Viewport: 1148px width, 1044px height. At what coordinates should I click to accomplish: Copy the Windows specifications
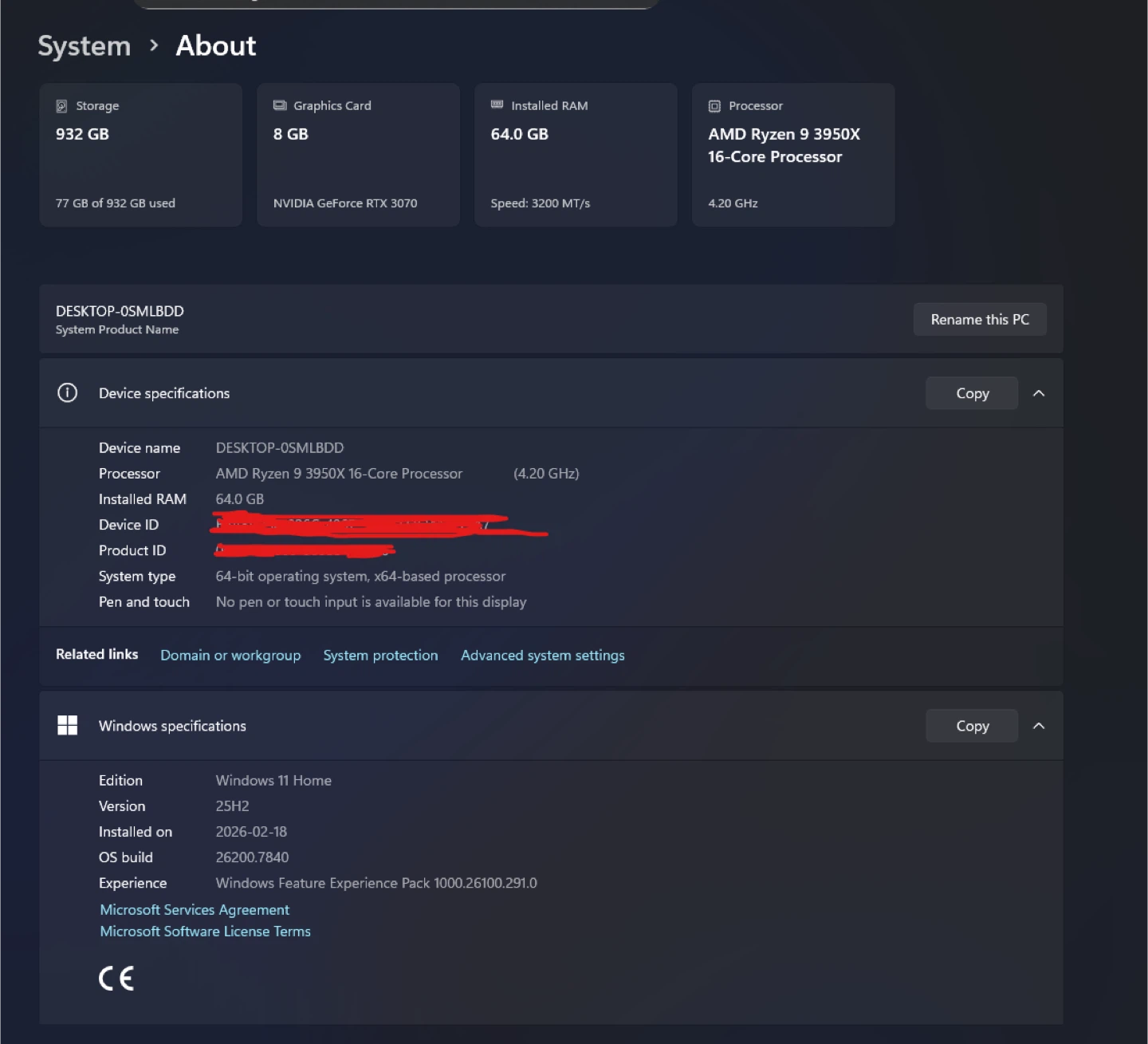972,726
